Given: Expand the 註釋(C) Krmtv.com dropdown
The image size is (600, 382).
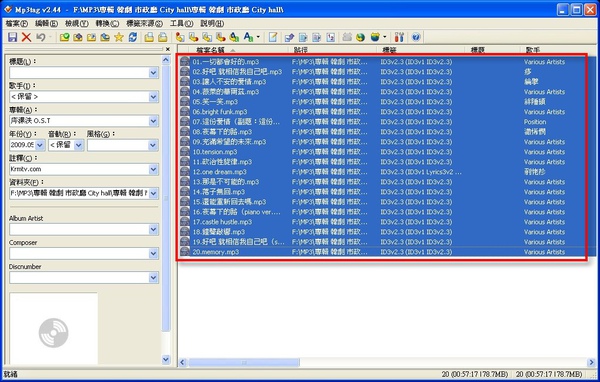Looking at the screenshot, I should pos(153,169).
